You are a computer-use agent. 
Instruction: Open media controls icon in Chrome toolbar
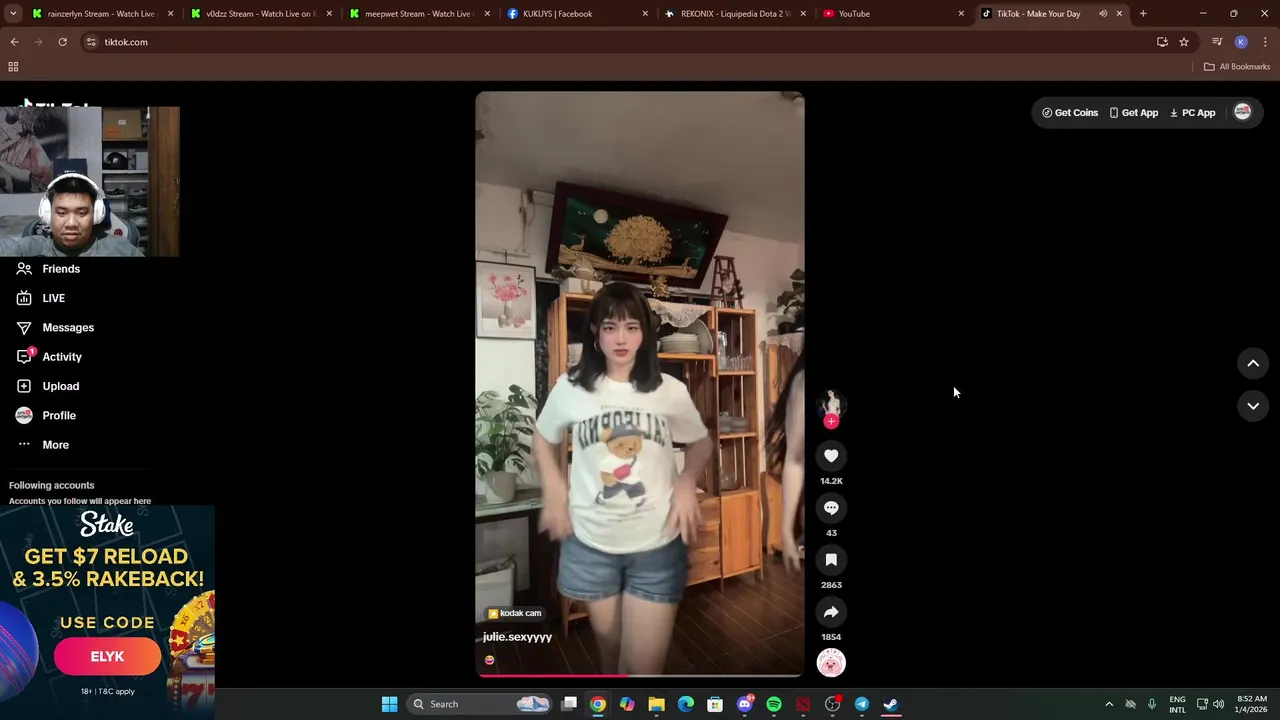pos(1217,42)
